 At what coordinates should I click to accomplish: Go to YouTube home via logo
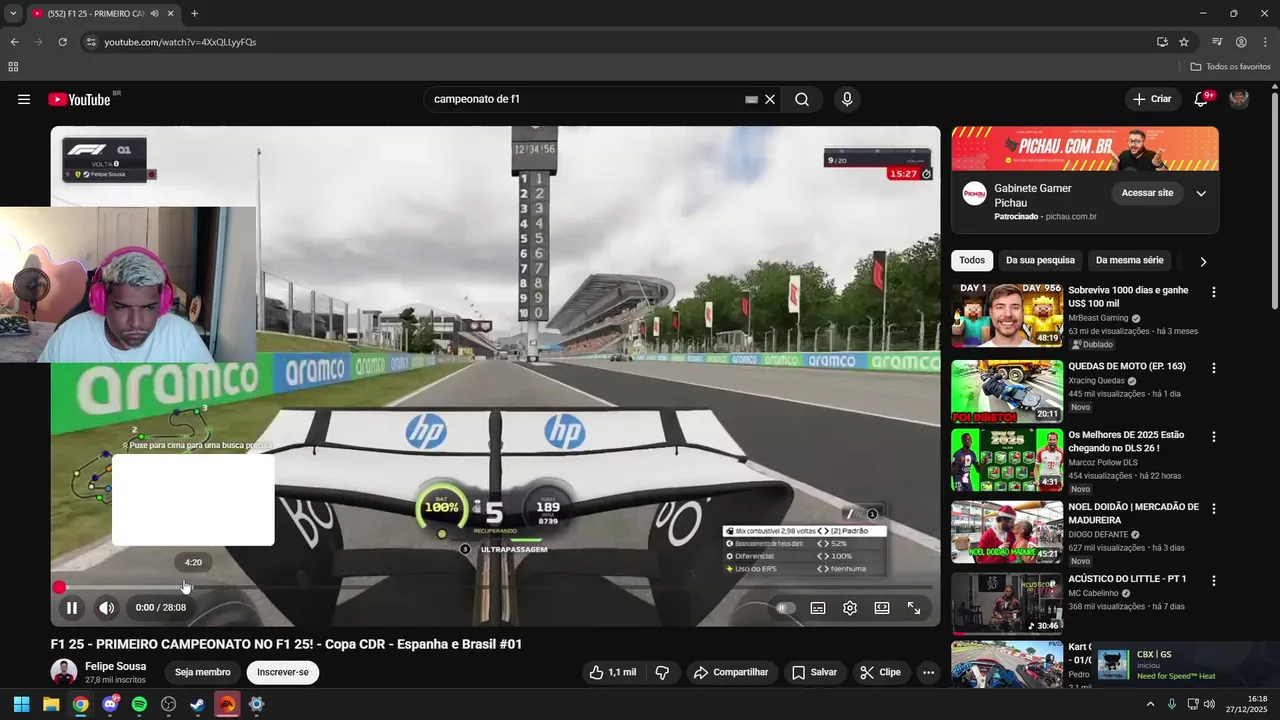point(79,99)
